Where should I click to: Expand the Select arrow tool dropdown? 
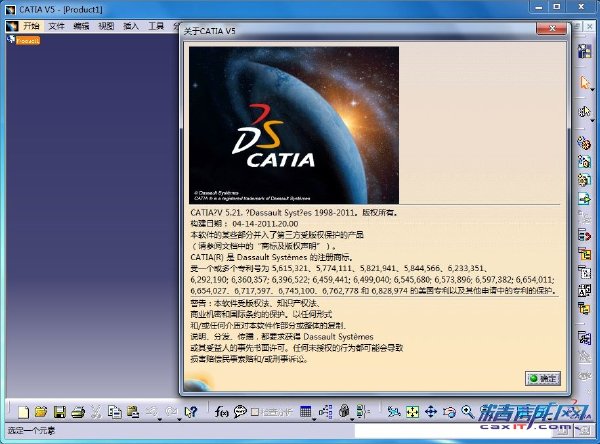click(x=592, y=90)
